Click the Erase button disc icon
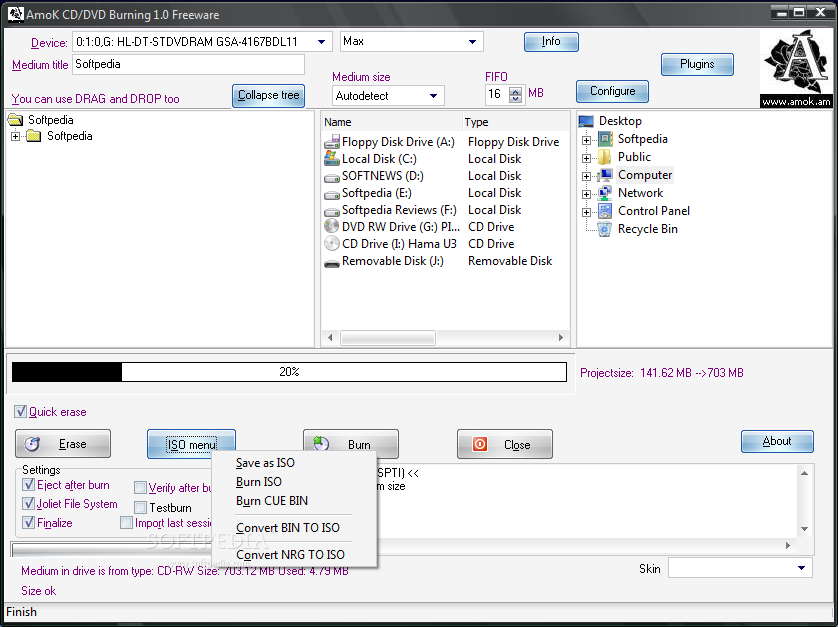The image size is (838, 627). tap(33, 444)
